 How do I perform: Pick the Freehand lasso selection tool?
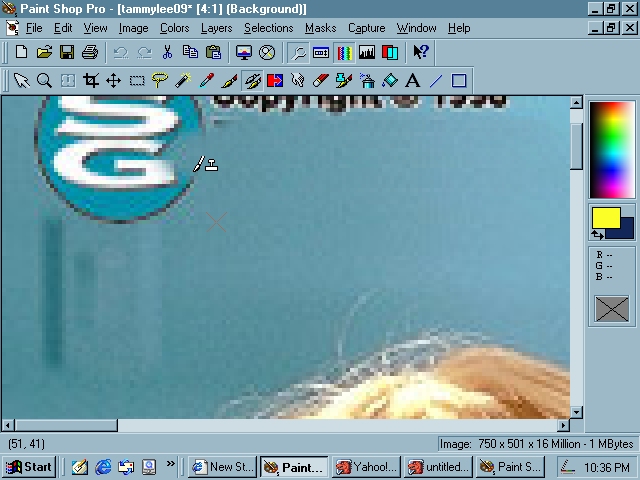[x=160, y=81]
